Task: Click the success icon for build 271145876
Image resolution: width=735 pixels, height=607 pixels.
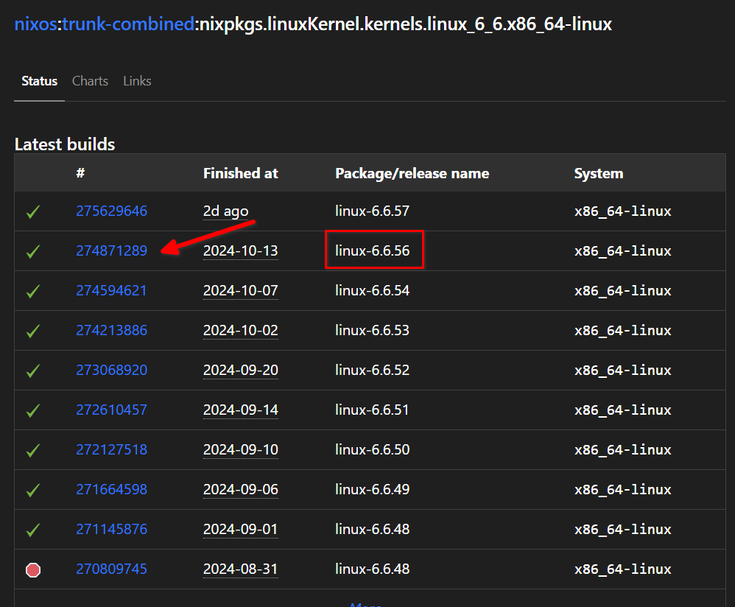Action: (33, 531)
